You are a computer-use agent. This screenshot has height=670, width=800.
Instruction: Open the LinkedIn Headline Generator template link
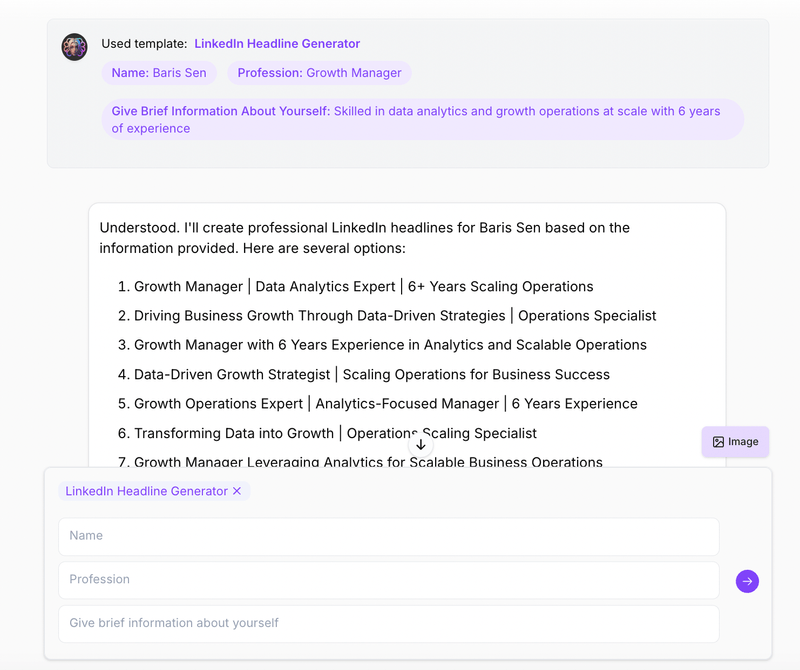[277, 44]
